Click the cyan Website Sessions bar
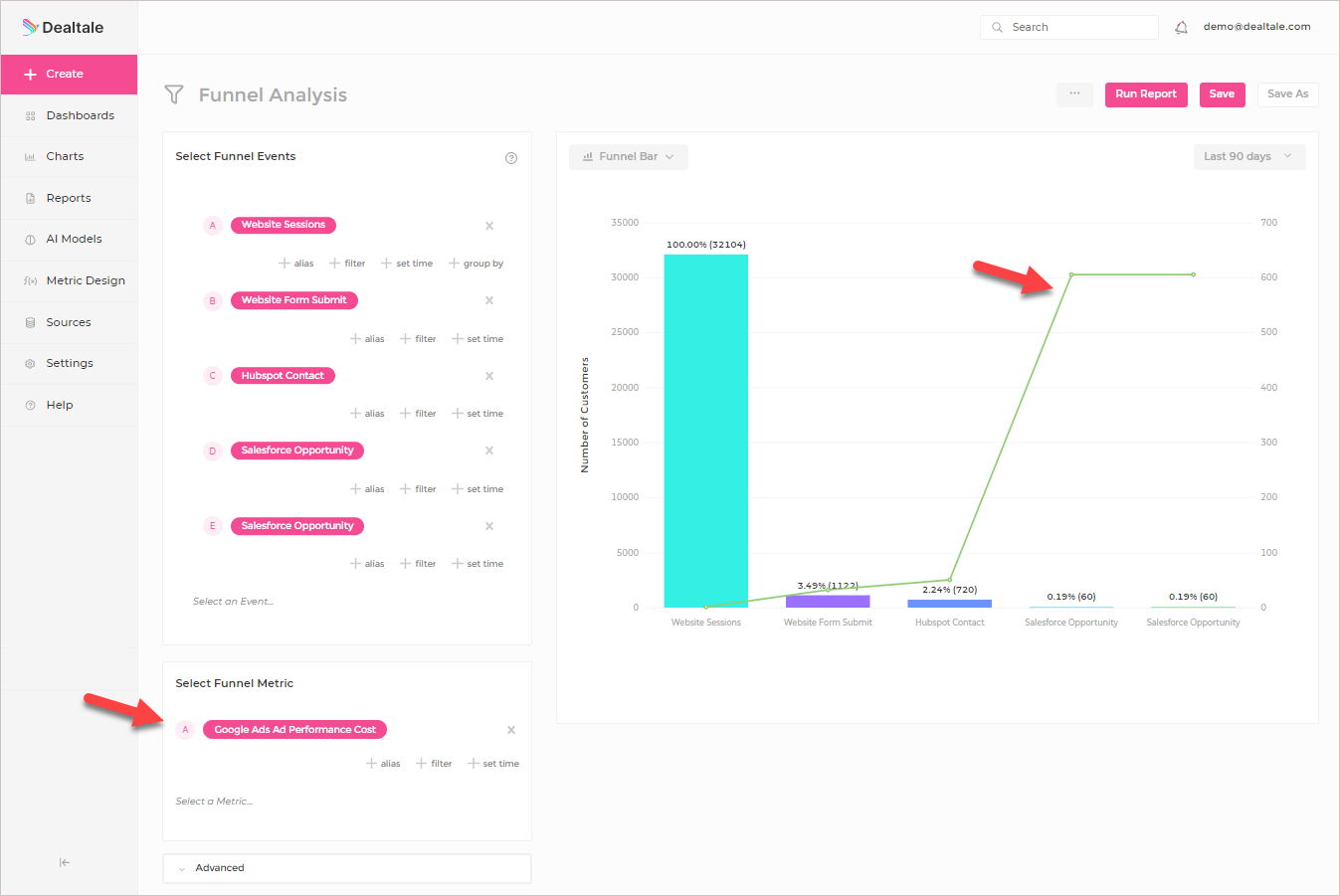 pos(706,431)
